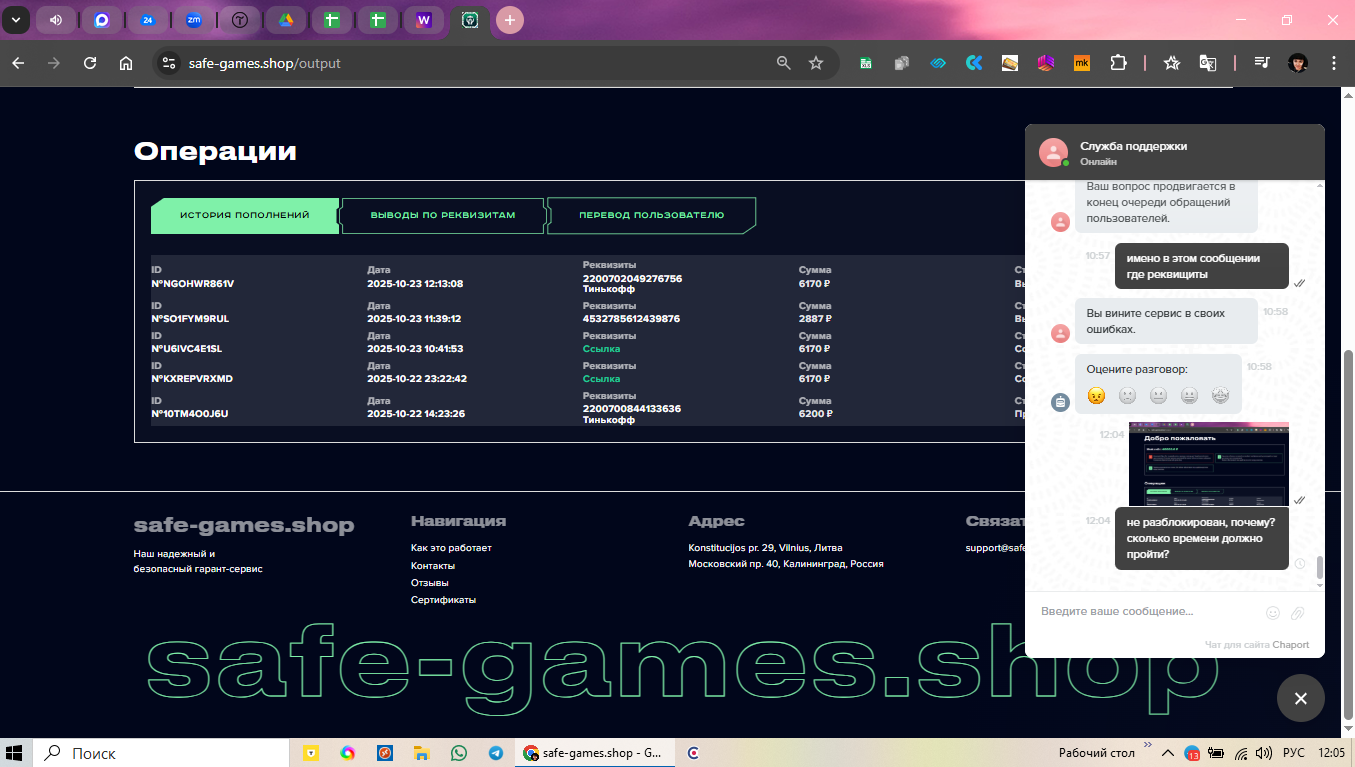Open the tab search dropdown arrow
The image size is (1355, 767).
click(15, 20)
